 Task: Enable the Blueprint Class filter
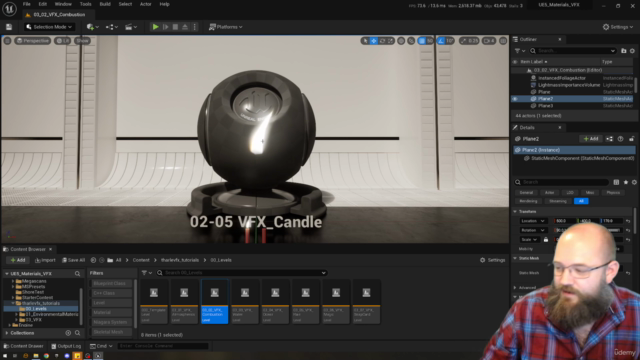coord(111,283)
